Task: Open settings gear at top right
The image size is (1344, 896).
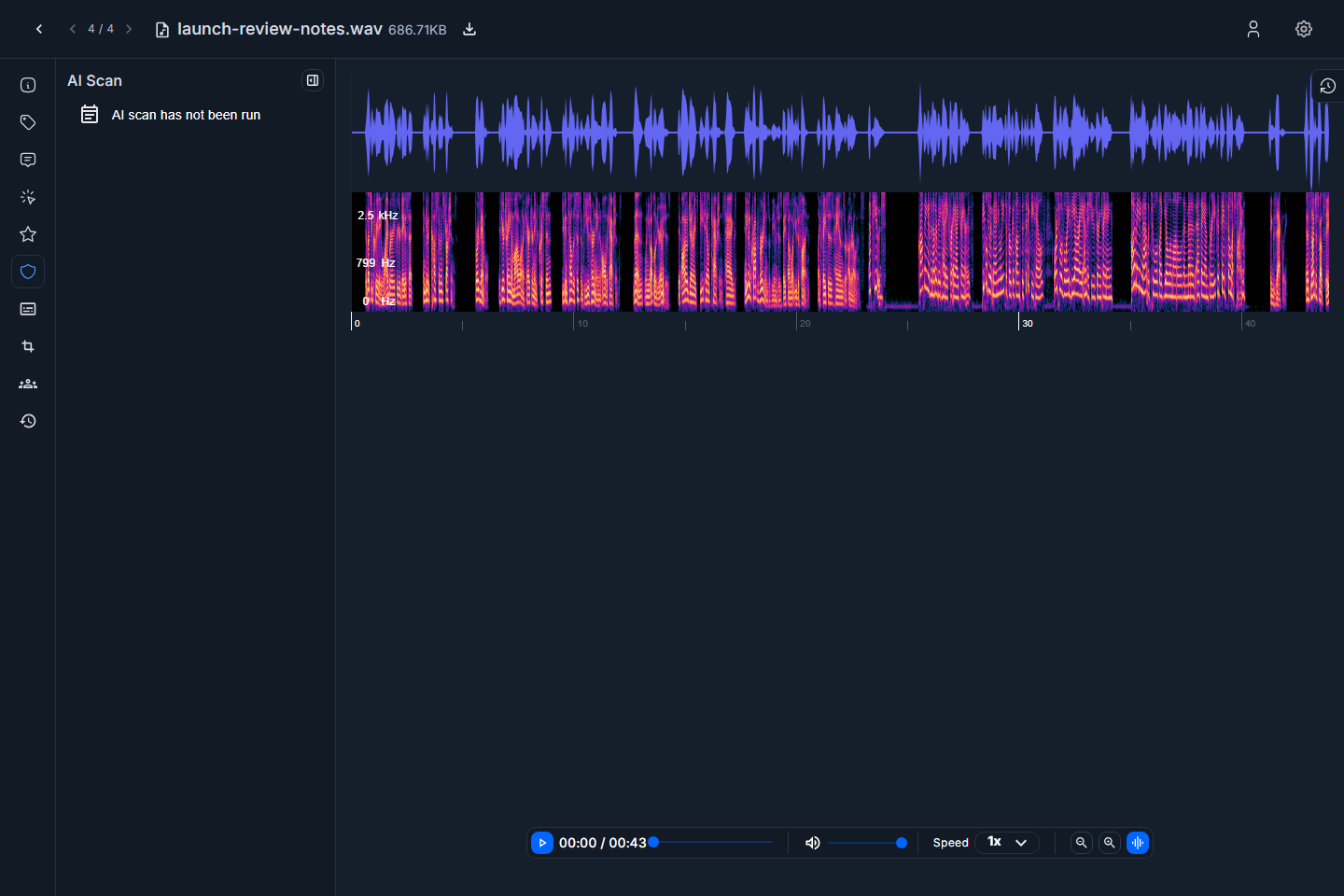Action: tap(1304, 29)
